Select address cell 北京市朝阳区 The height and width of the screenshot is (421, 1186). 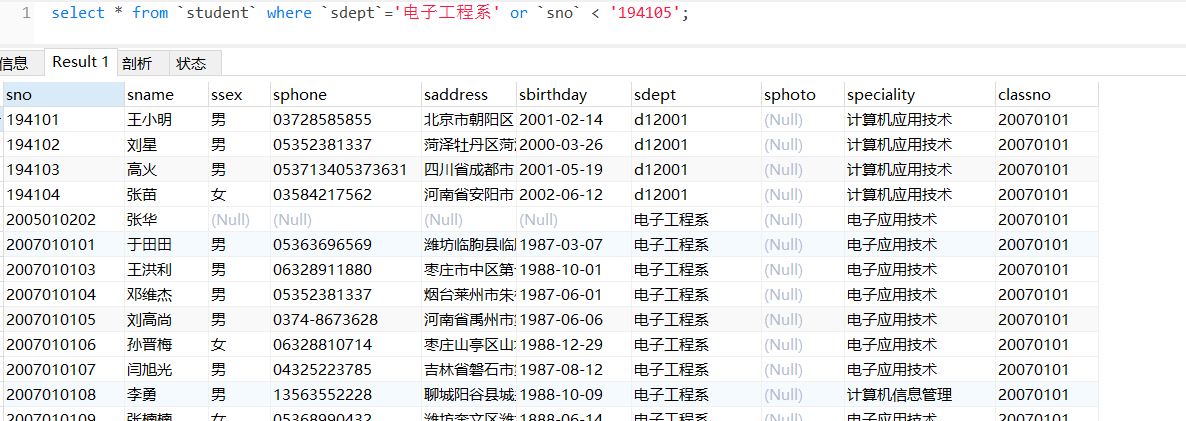point(469,119)
